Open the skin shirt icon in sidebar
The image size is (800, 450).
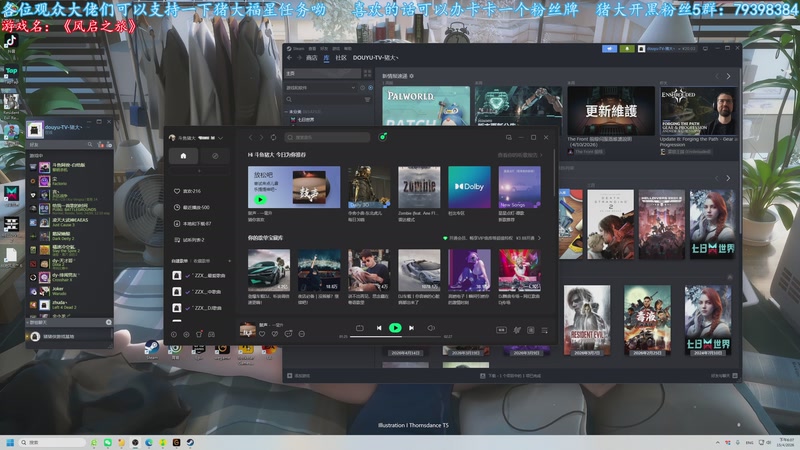coord(199,334)
